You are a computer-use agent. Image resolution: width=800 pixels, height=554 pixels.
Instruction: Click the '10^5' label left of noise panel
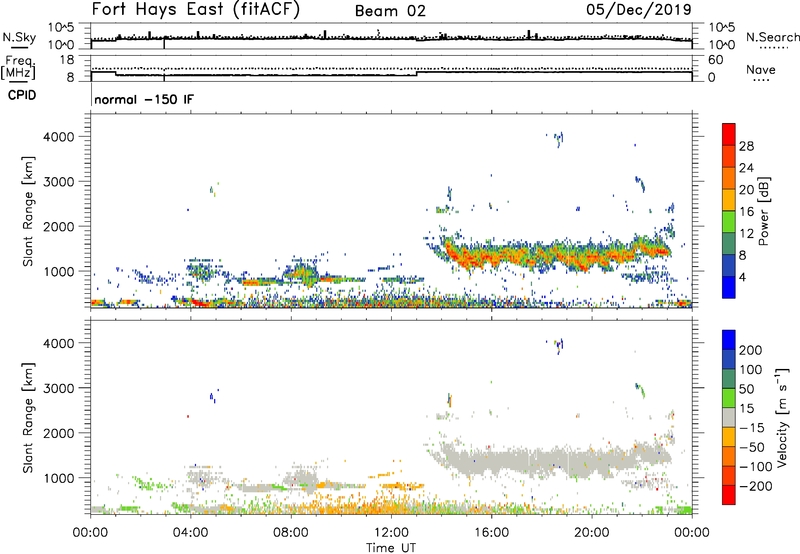(61, 28)
